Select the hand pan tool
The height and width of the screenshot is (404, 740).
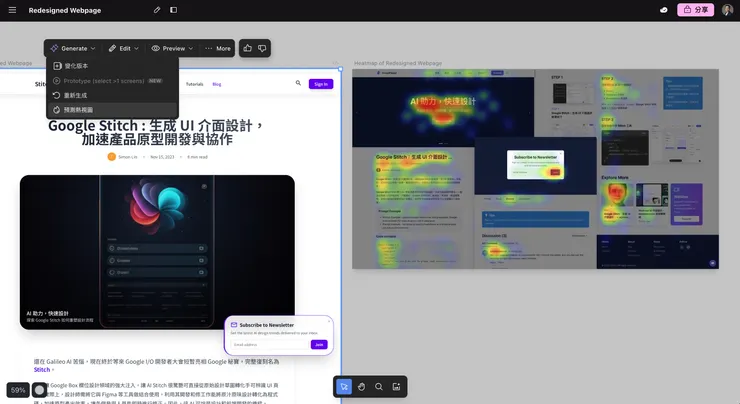point(362,387)
